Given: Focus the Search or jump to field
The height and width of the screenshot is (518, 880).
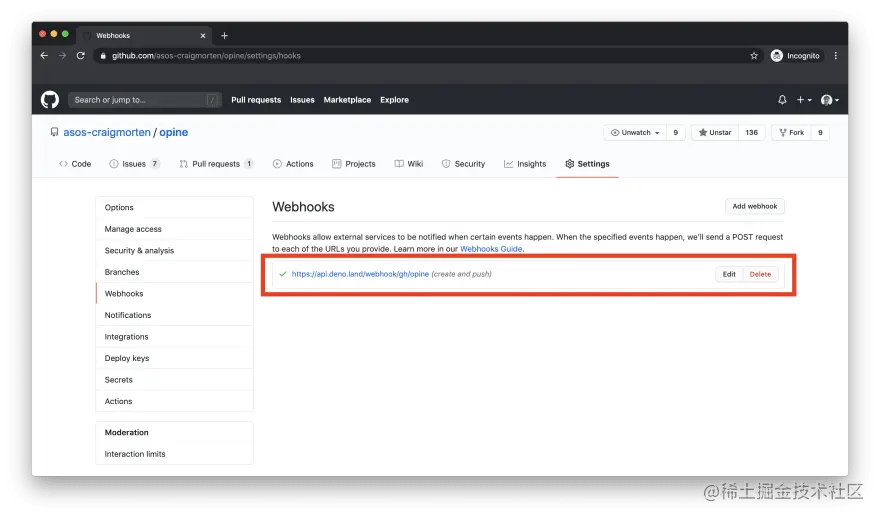Looking at the screenshot, I should click(144, 100).
